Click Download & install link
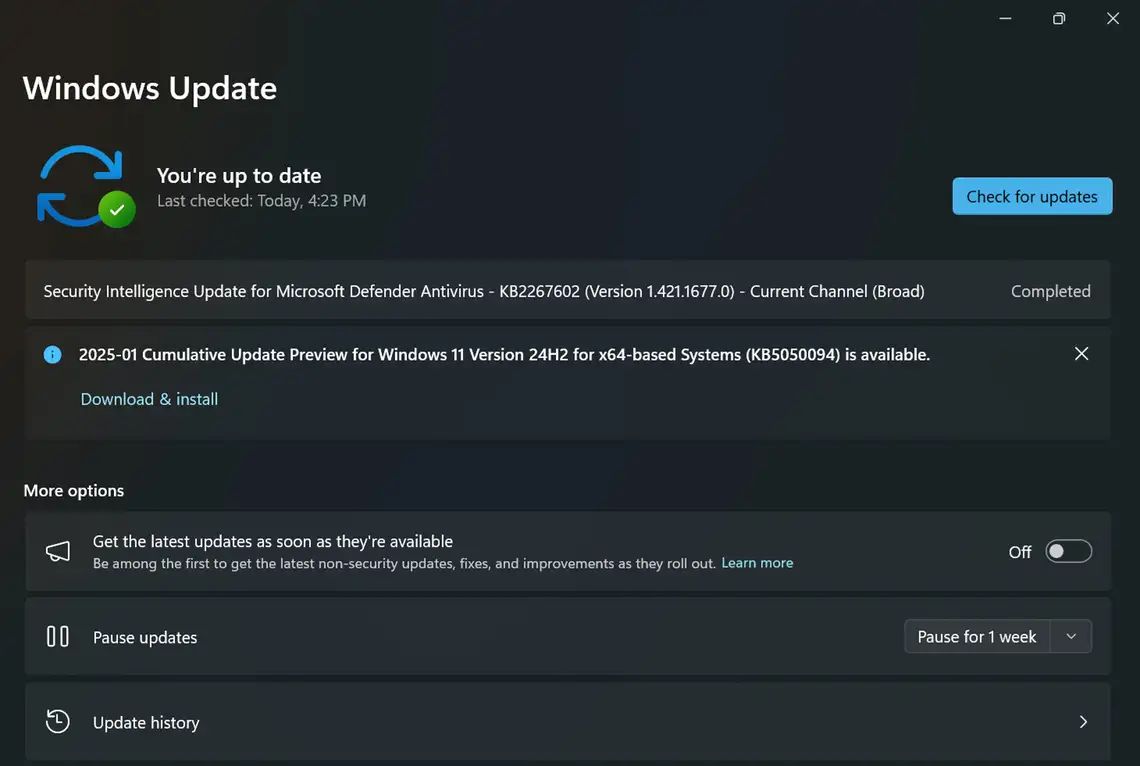The image size is (1140, 766). pyautogui.click(x=149, y=399)
